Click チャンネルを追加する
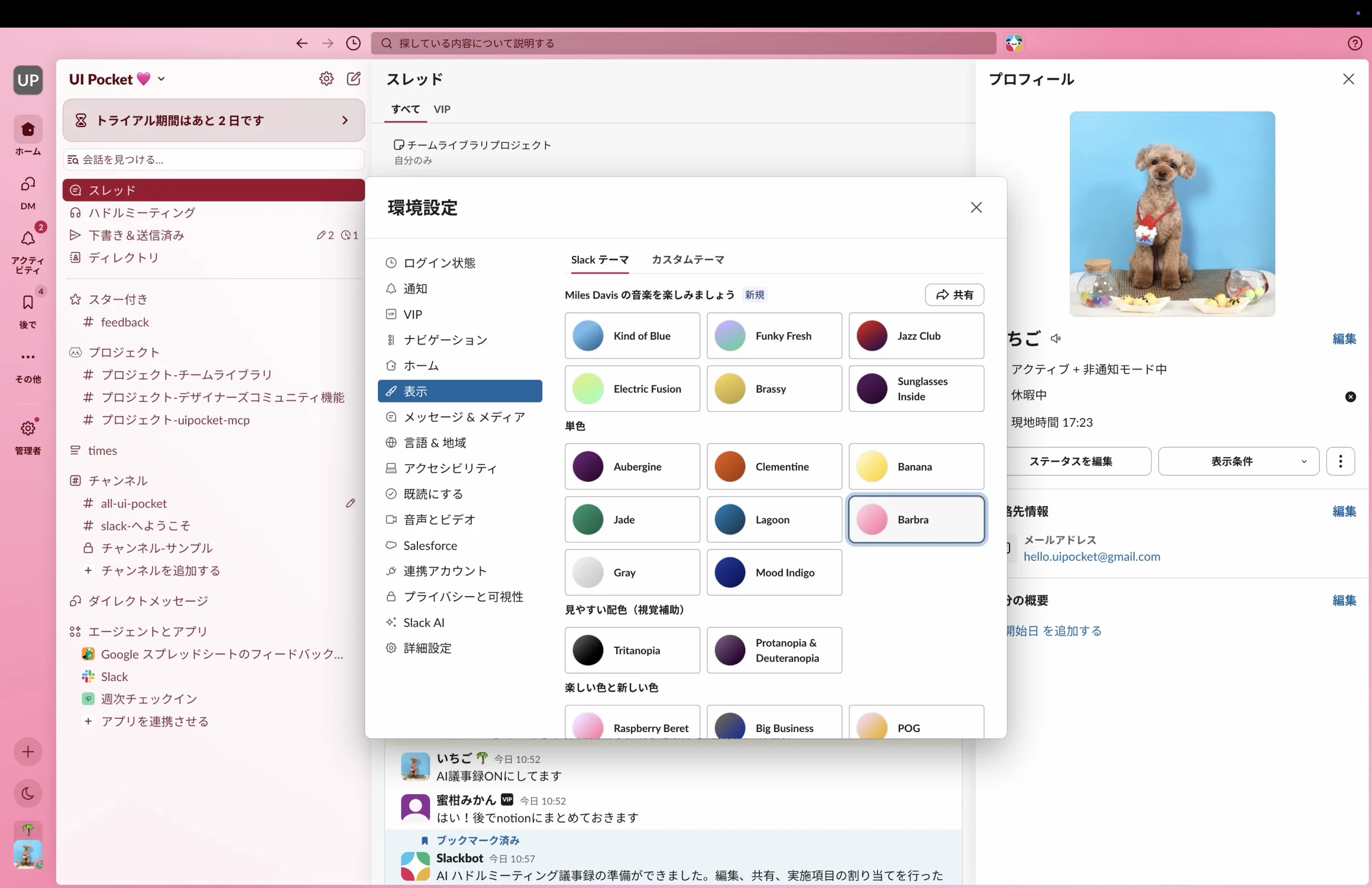Viewport: 1372px width, 888px height. [x=161, y=571]
